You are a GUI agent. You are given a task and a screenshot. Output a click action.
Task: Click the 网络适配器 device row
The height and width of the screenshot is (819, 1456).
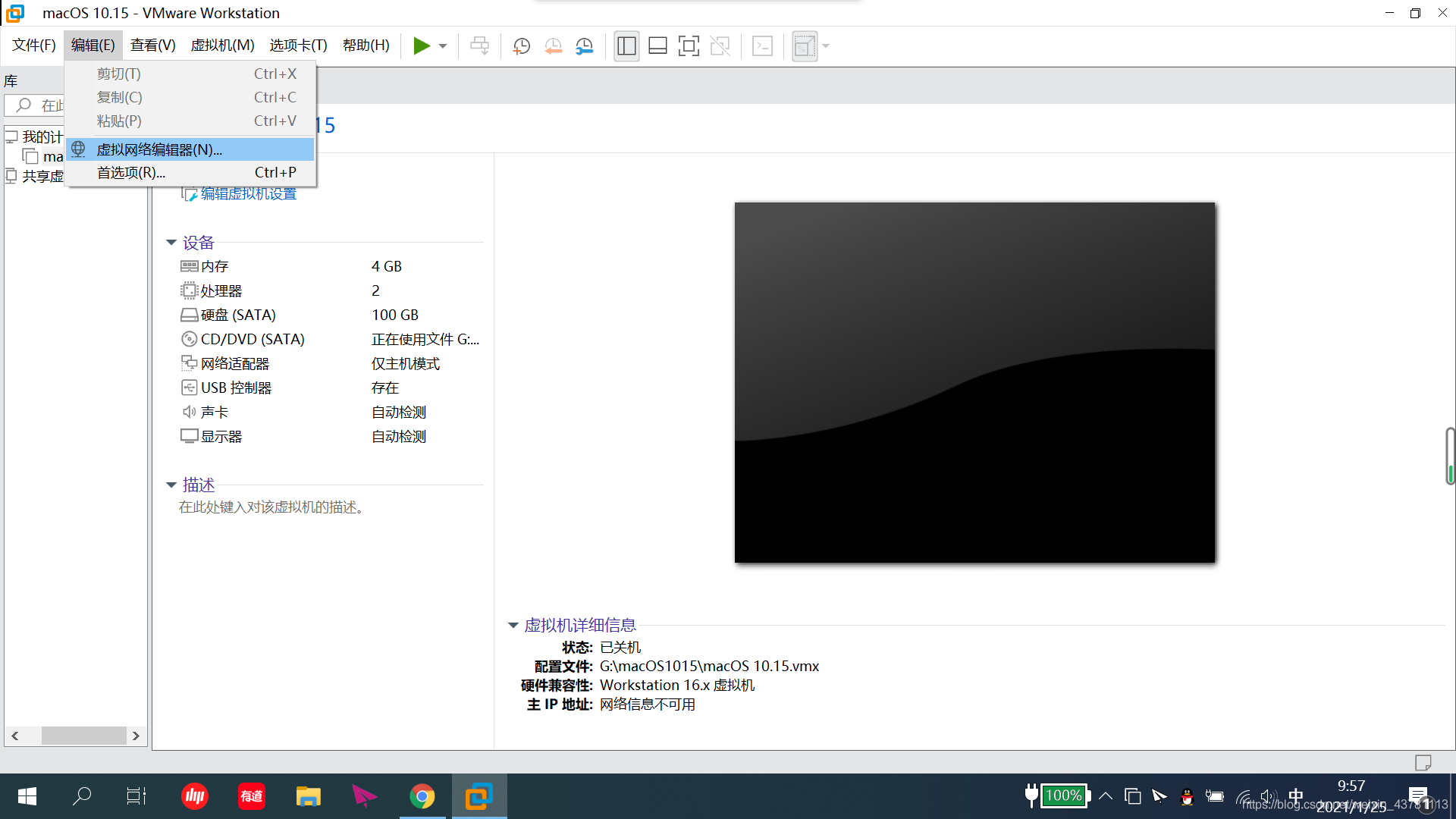pyautogui.click(x=331, y=364)
